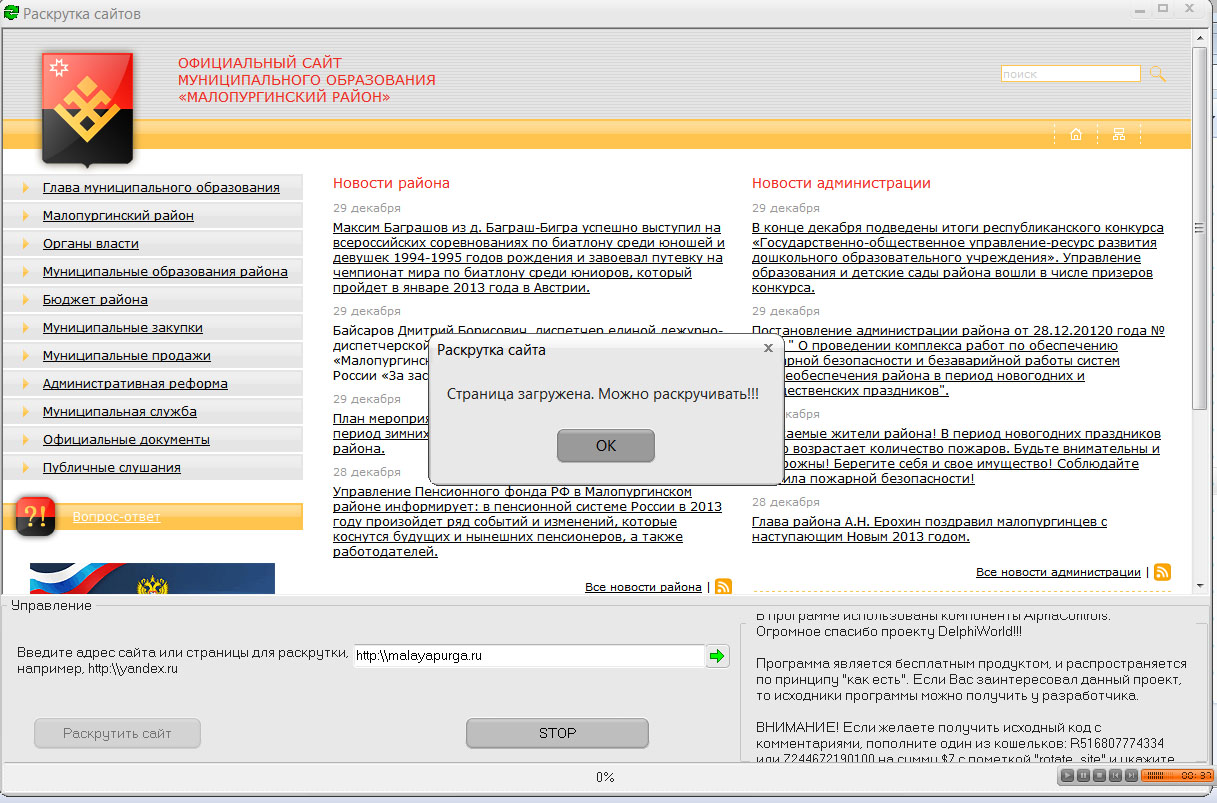
Task: Pause playback in the media player widget
Action: coord(1083,775)
